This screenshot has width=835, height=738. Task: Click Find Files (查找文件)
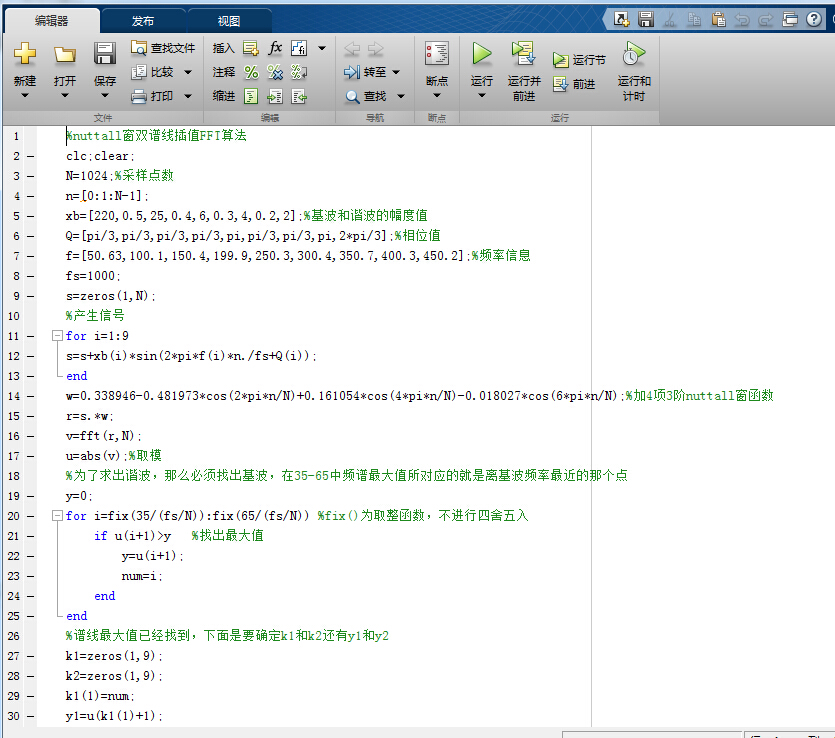(163, 48)
